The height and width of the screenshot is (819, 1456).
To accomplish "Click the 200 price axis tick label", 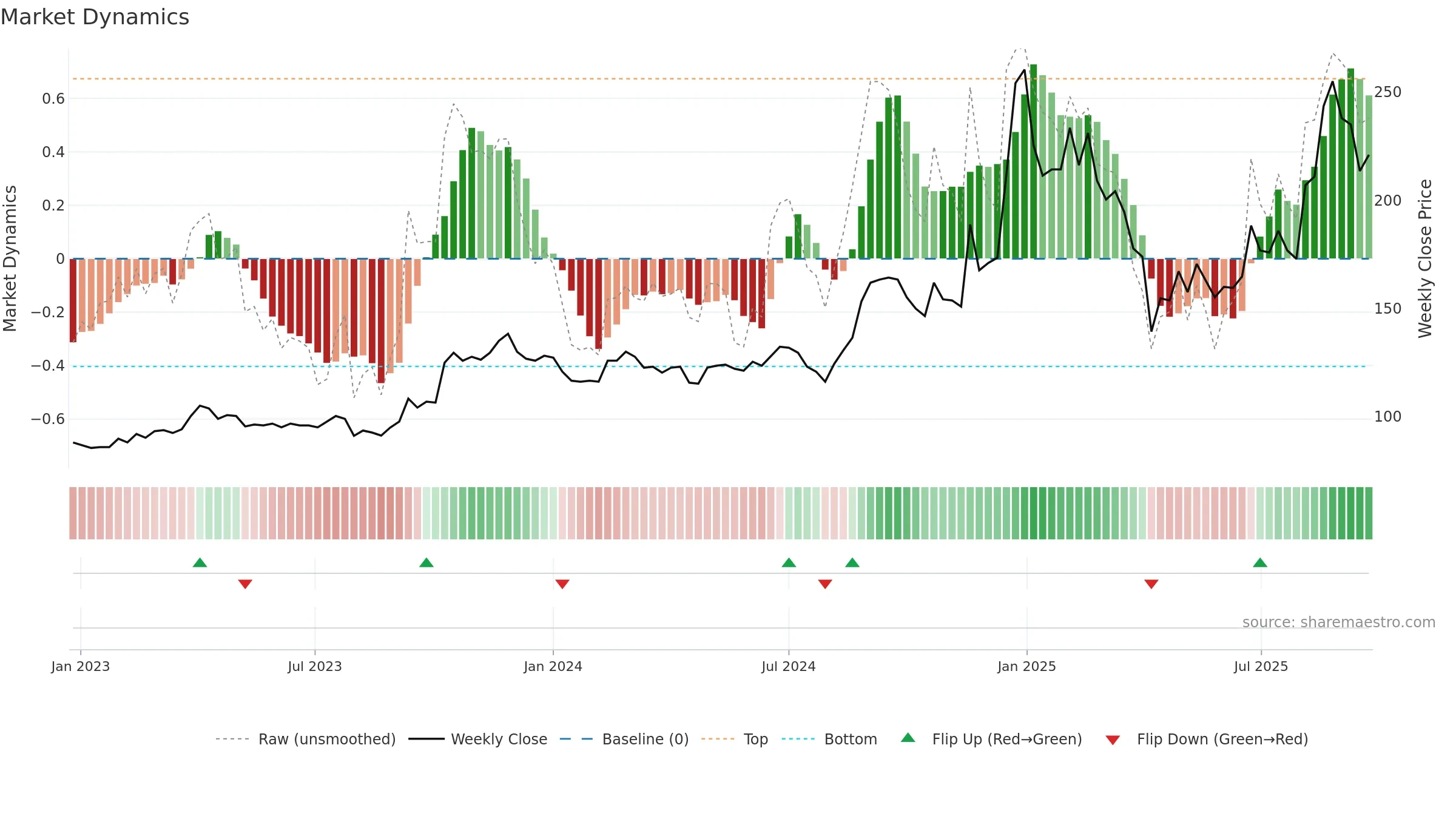I will pyautogui.click(x=1388, y=201).
